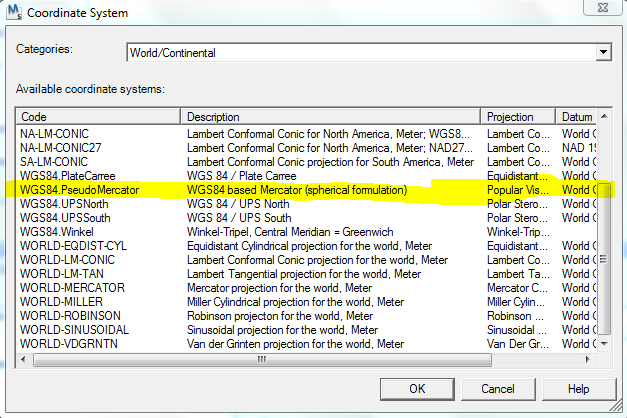627x418 pixels.
Task: Open Help for coordinate systems
Action: coord(578,389)
